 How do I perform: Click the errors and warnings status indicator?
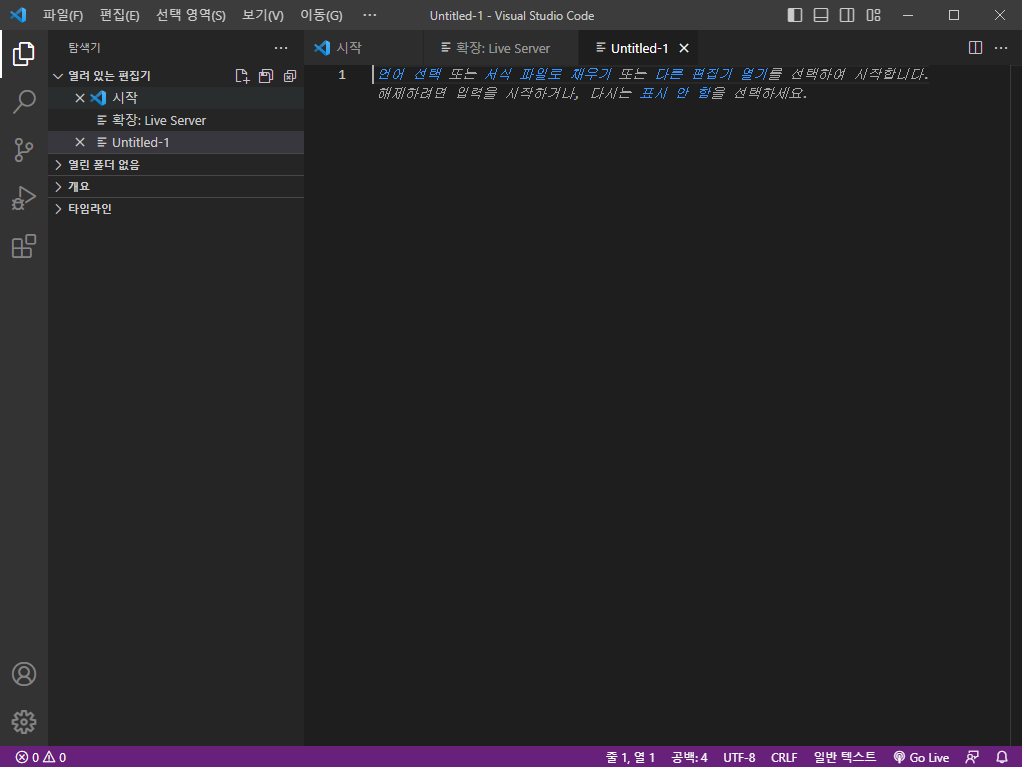point(40,757)
